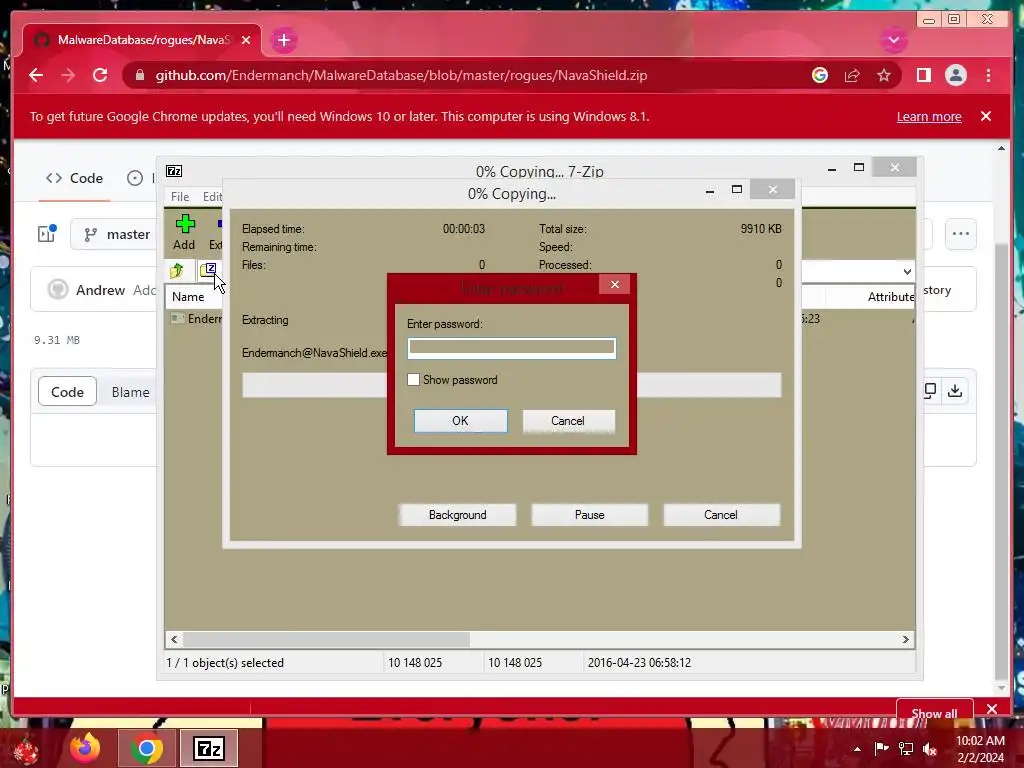
Task: Open the Action Center flag icon
Action: (881, 748)
